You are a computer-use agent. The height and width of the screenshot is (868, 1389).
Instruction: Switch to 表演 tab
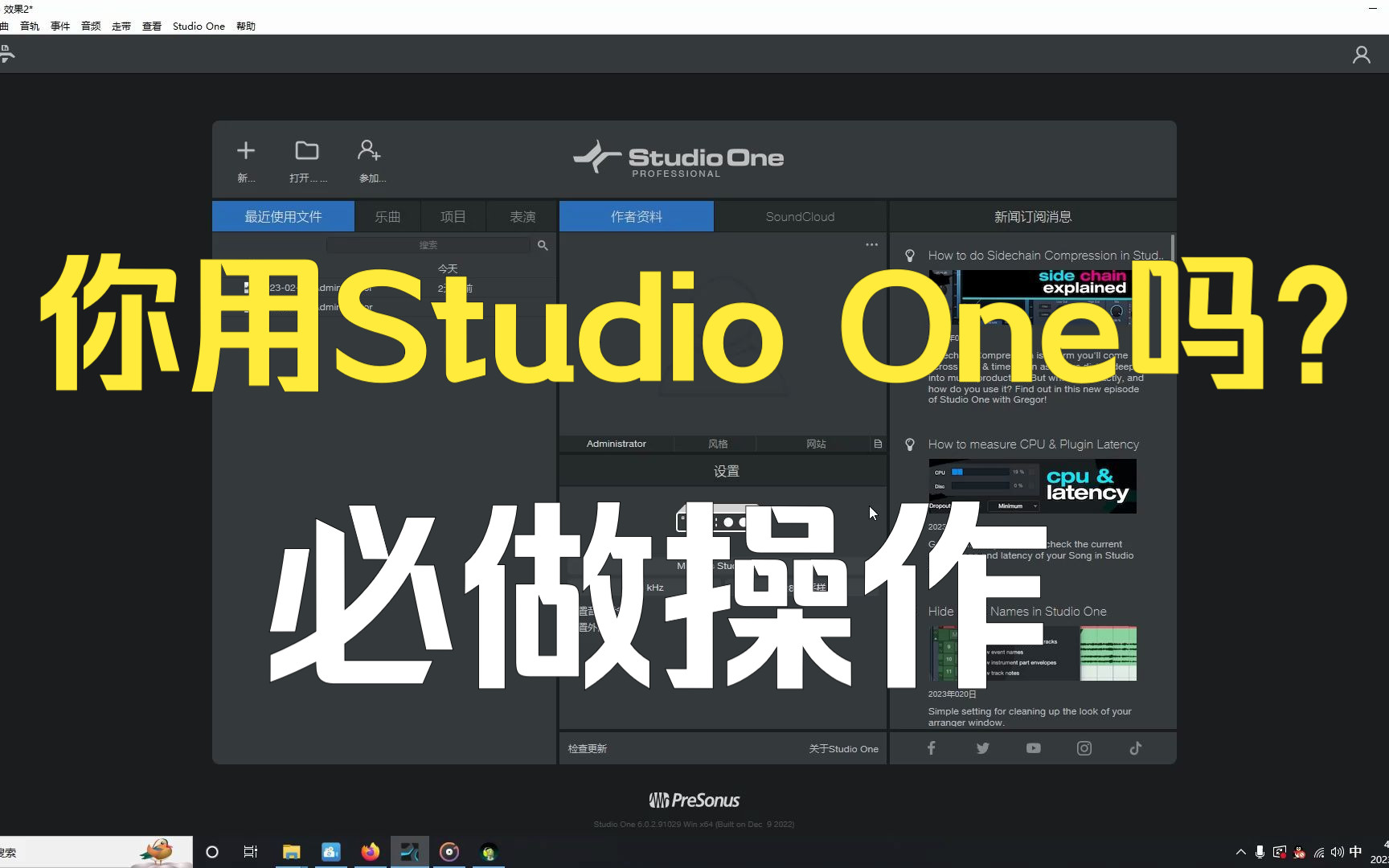[522, 216]
